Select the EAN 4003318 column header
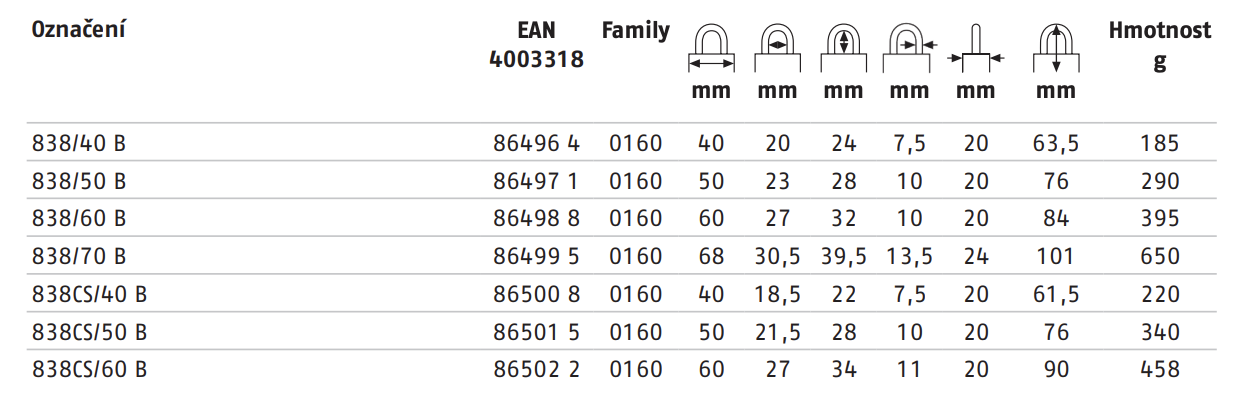This screenshot has height=408, width=1238. point(537,45)
